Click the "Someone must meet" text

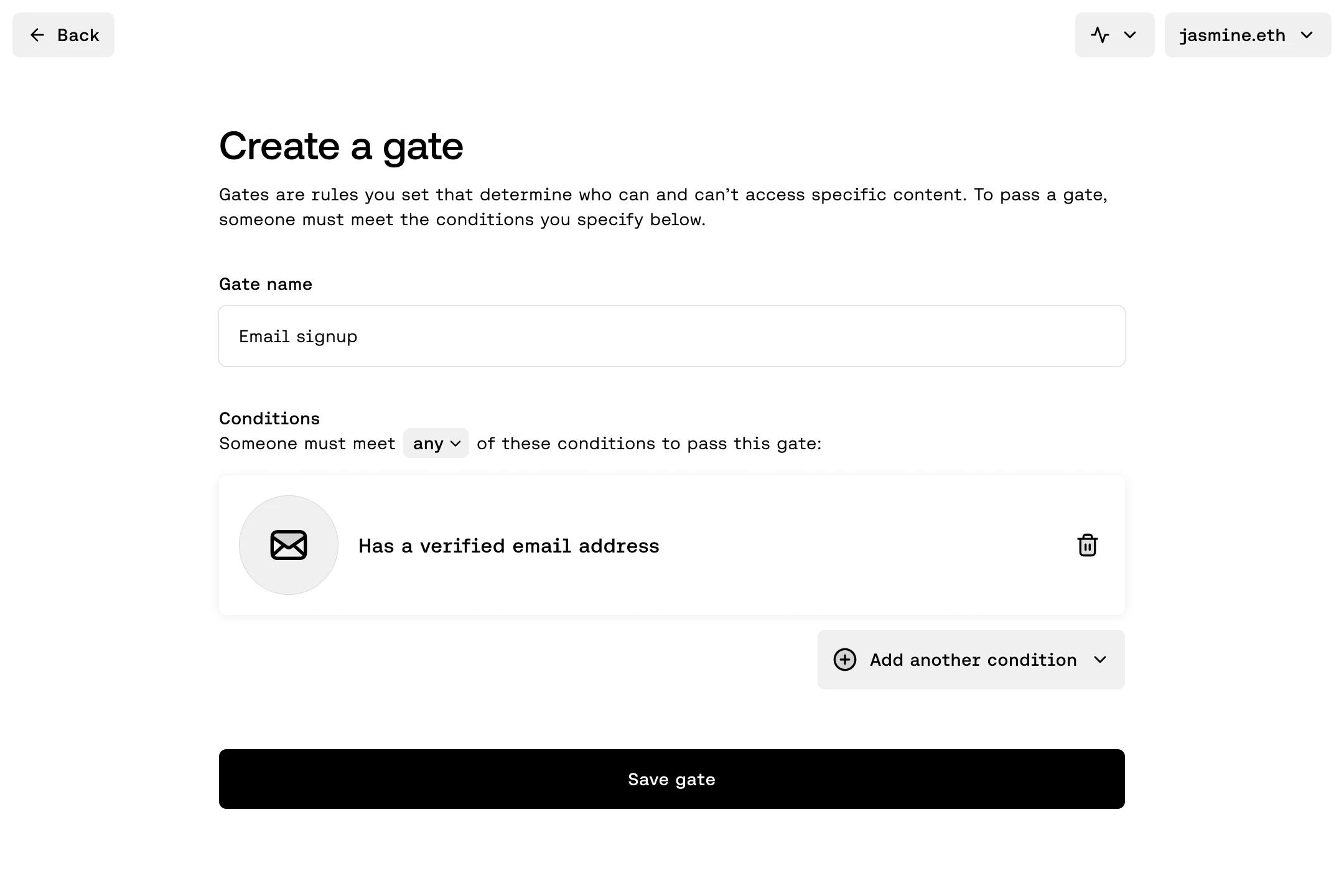point(307,444)
